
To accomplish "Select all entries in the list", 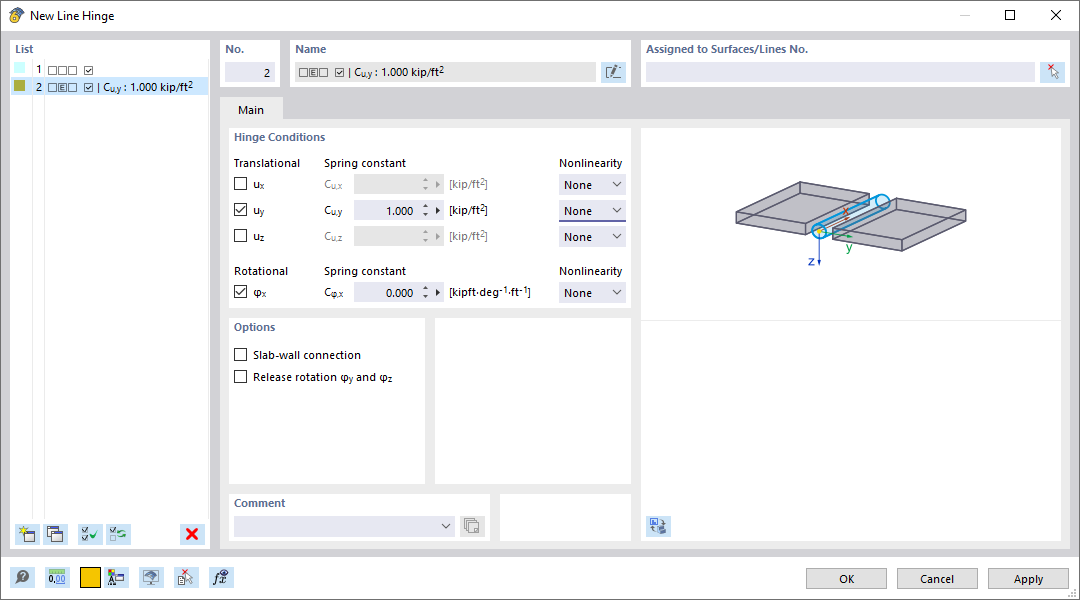I will point(89,533).
